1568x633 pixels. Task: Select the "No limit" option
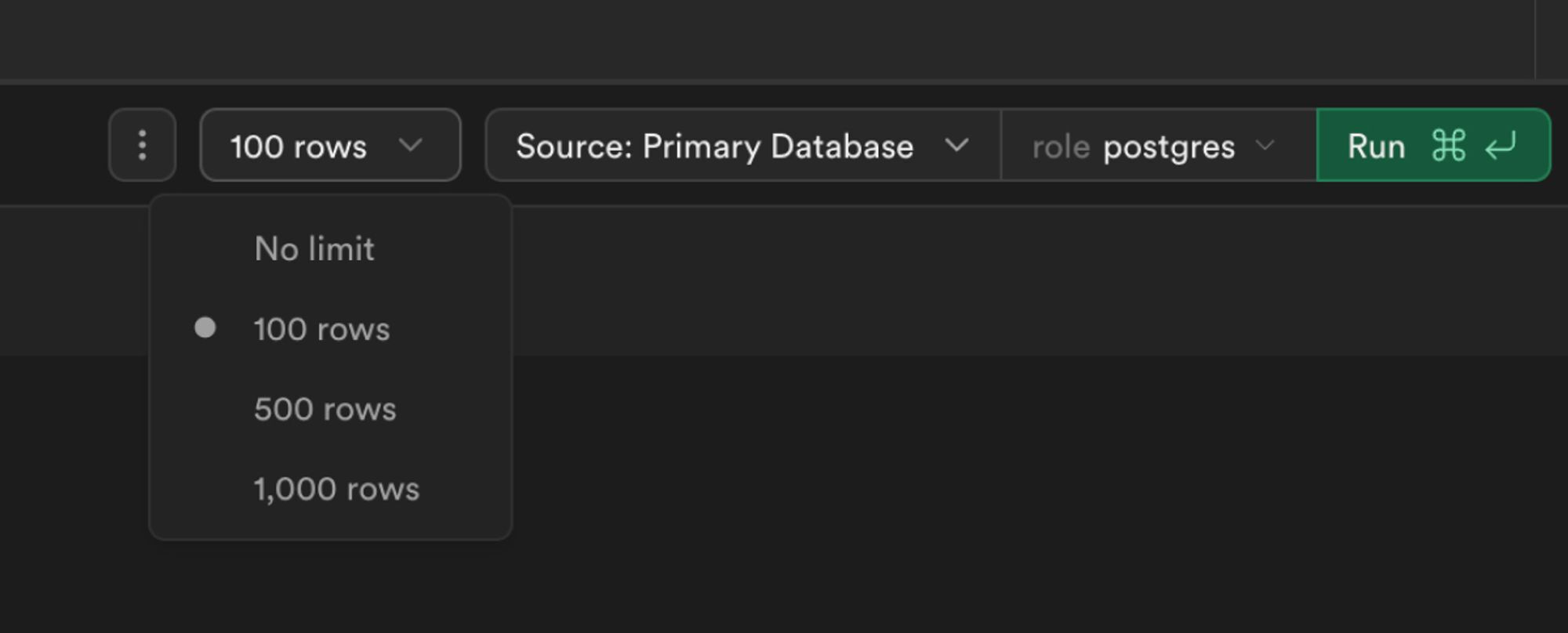click(x=314, y=249)
